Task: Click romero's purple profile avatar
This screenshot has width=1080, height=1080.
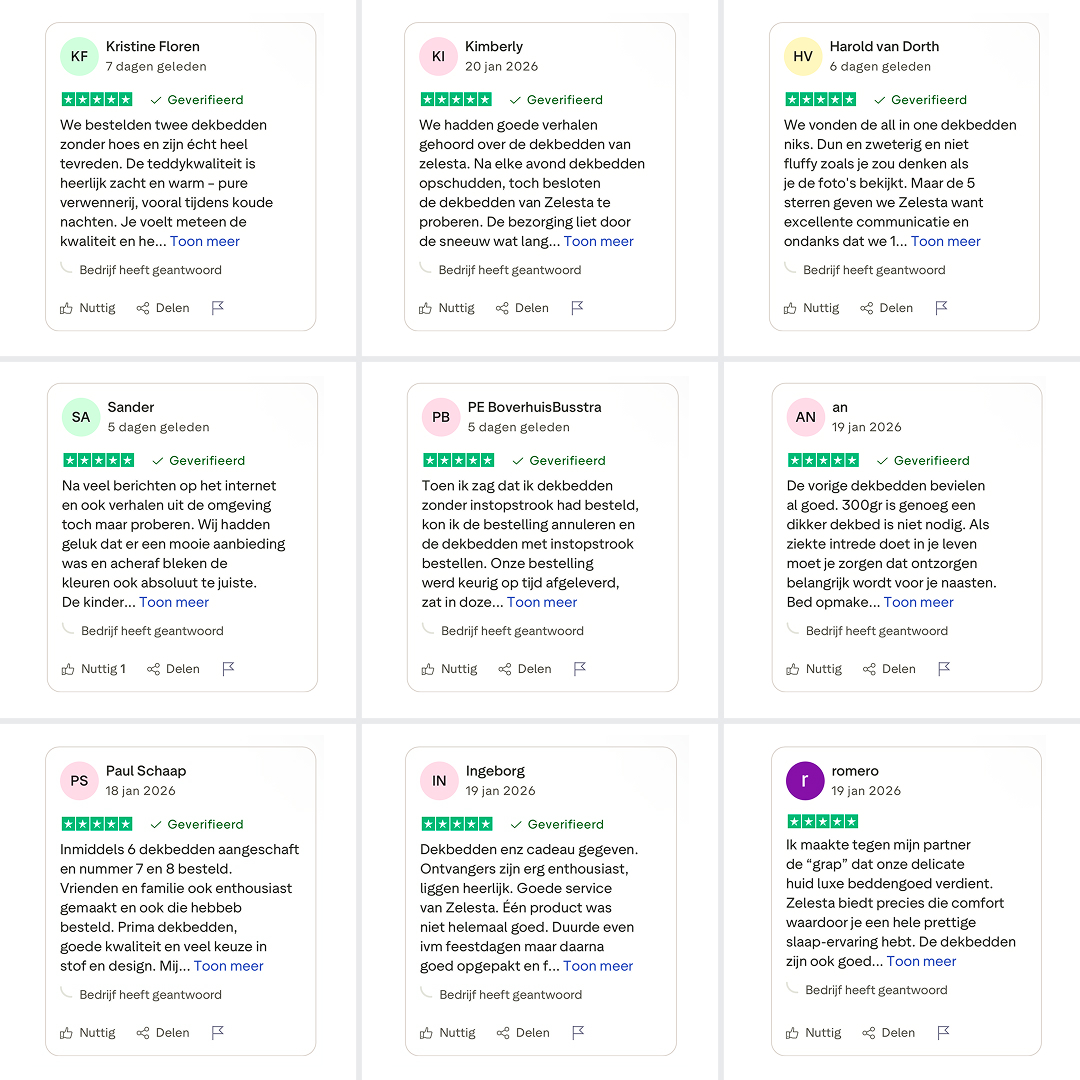Action: [x=804, y=780]
